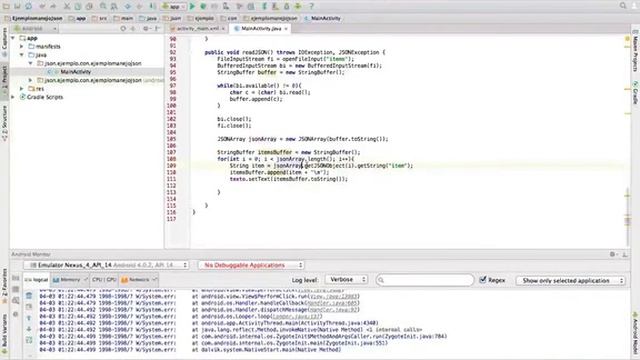Viewport: 640px width, 360px height.
Task: Open the Build Variants side panel
Action: click(4, 334)
